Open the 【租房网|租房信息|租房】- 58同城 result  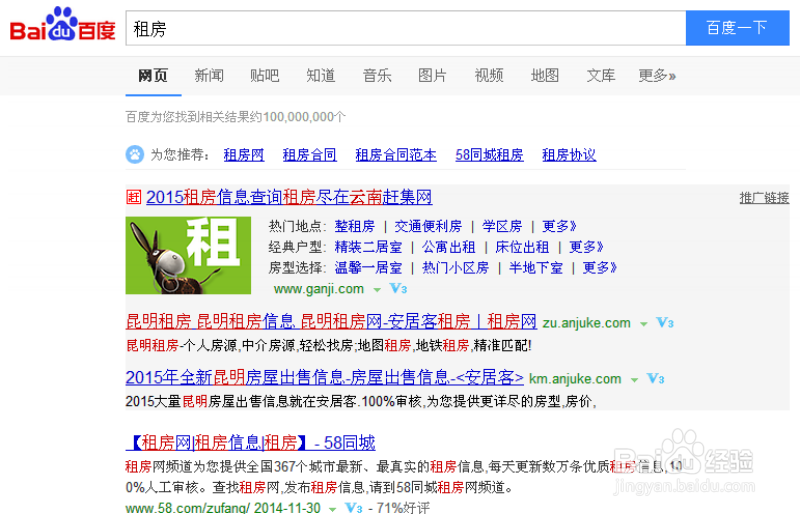coord(251,443)
